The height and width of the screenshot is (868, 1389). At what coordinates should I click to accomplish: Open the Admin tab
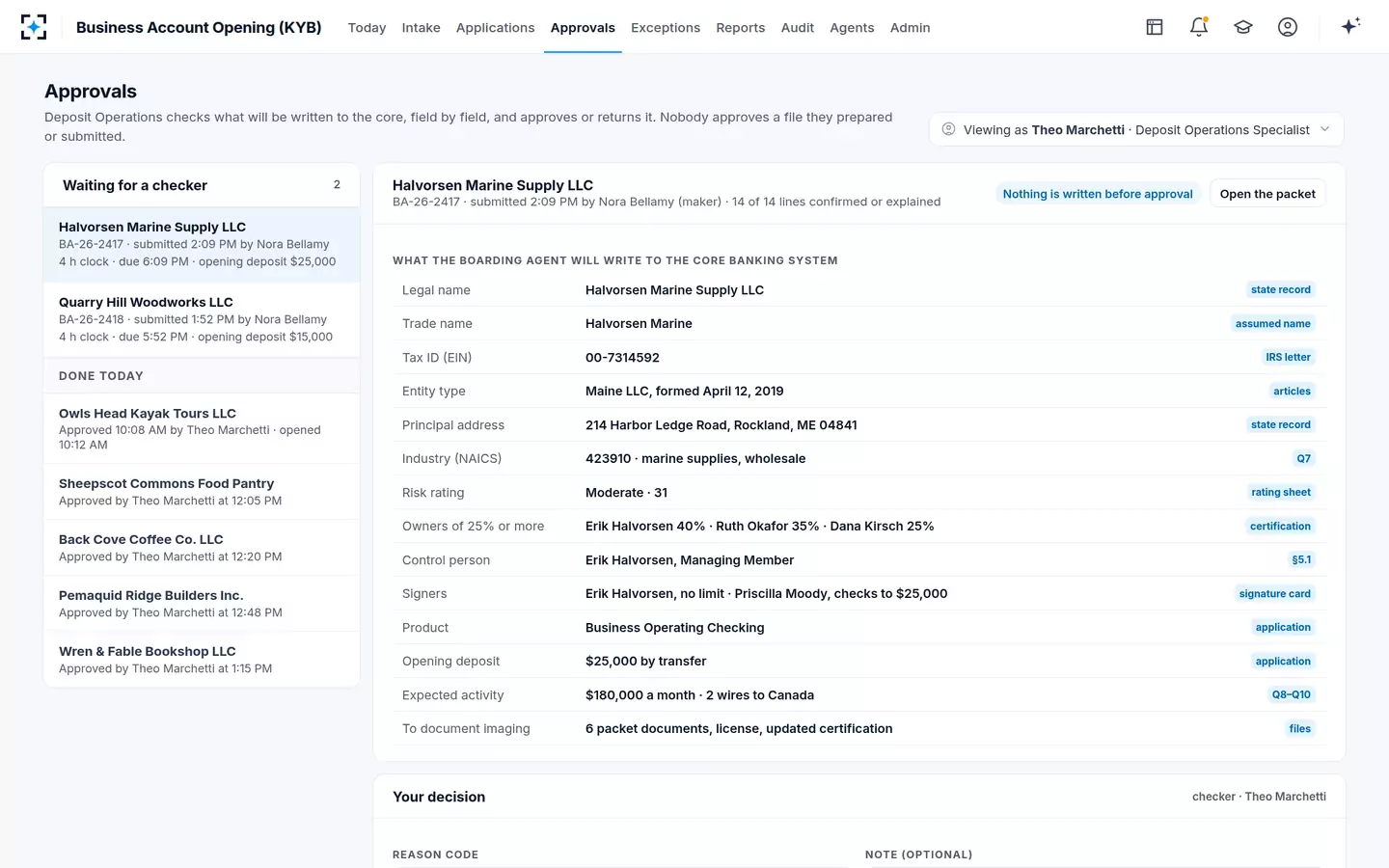point(911,28)
